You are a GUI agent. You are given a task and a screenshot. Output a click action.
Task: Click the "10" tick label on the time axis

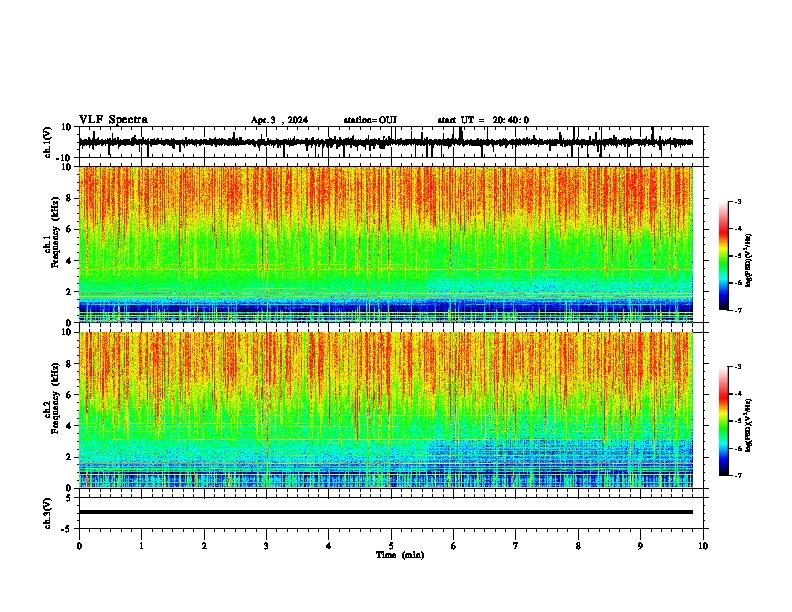[x=703, y=546]
